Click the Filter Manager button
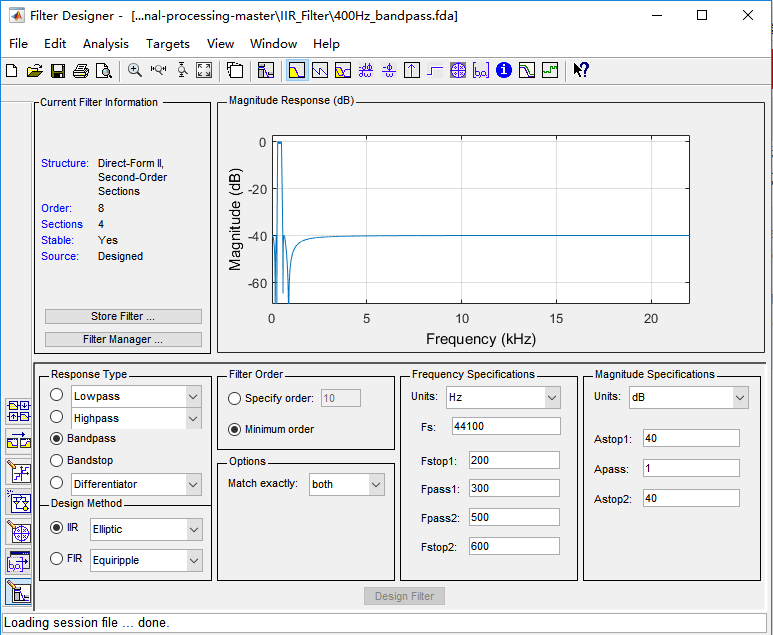The width and height of the screenshot is (773, 635). [x=123, y=340]
